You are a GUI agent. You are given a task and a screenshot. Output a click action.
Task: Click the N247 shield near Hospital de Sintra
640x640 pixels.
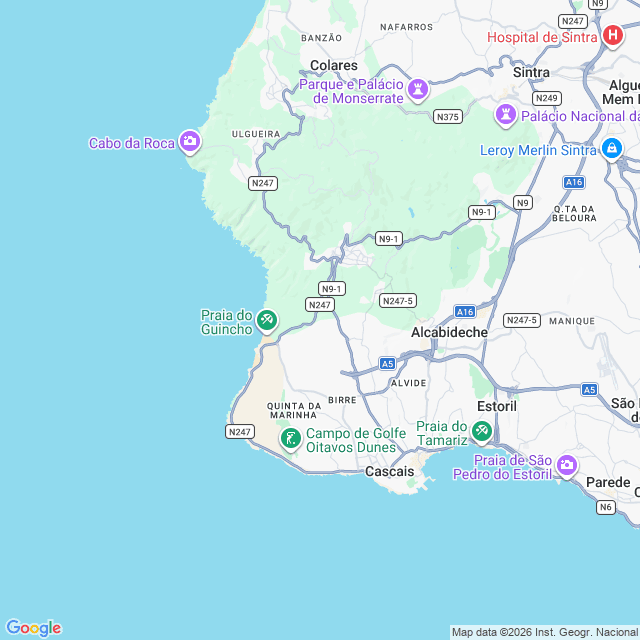573,21
